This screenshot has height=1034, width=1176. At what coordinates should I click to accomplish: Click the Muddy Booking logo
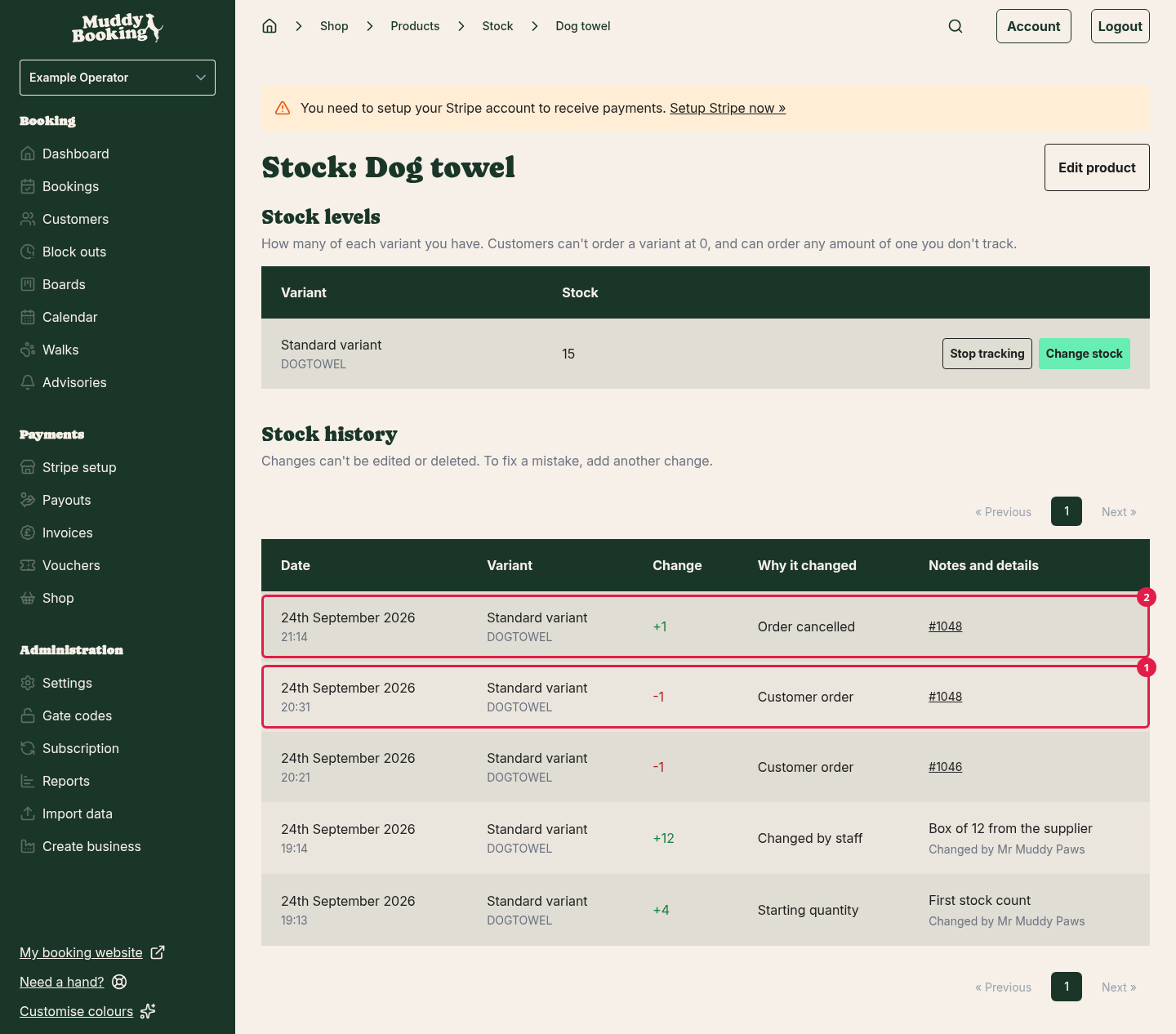point(118,28)
